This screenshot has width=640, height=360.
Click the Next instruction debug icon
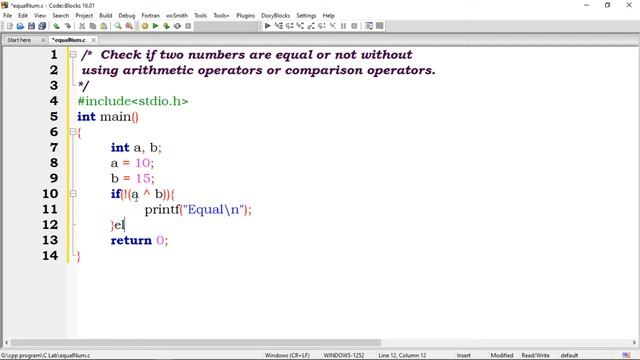click(x=322, y=26)
